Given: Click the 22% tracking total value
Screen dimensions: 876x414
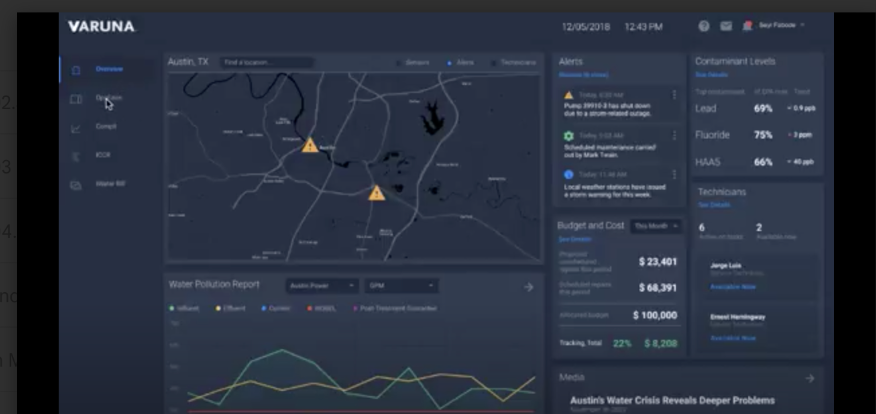Looking at the screenshot, I should 622,344.
